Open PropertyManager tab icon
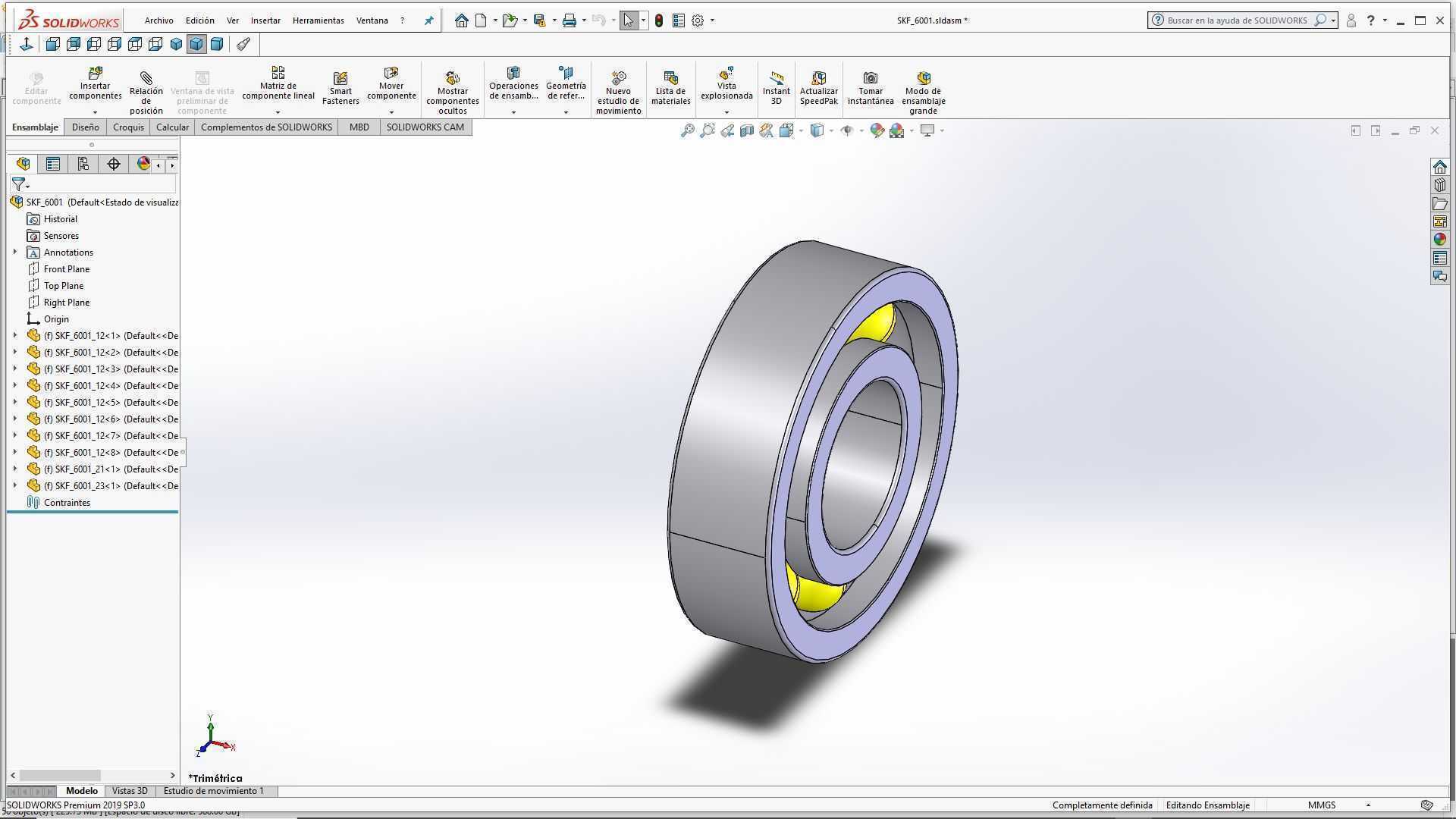Viewport: 1456px width, 819px height. coord(53,164)
